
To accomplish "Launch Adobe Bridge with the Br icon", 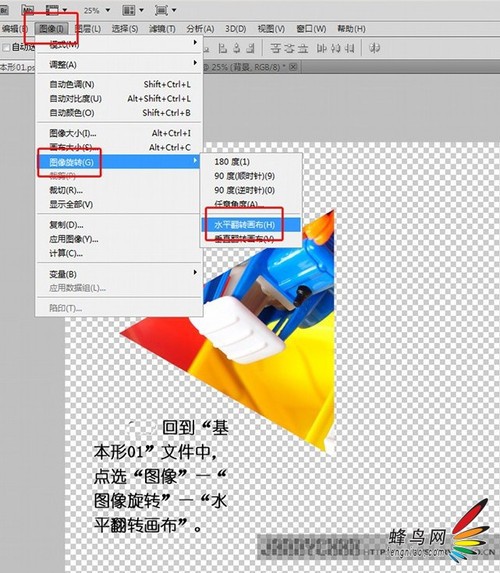I will click(4, 10).
